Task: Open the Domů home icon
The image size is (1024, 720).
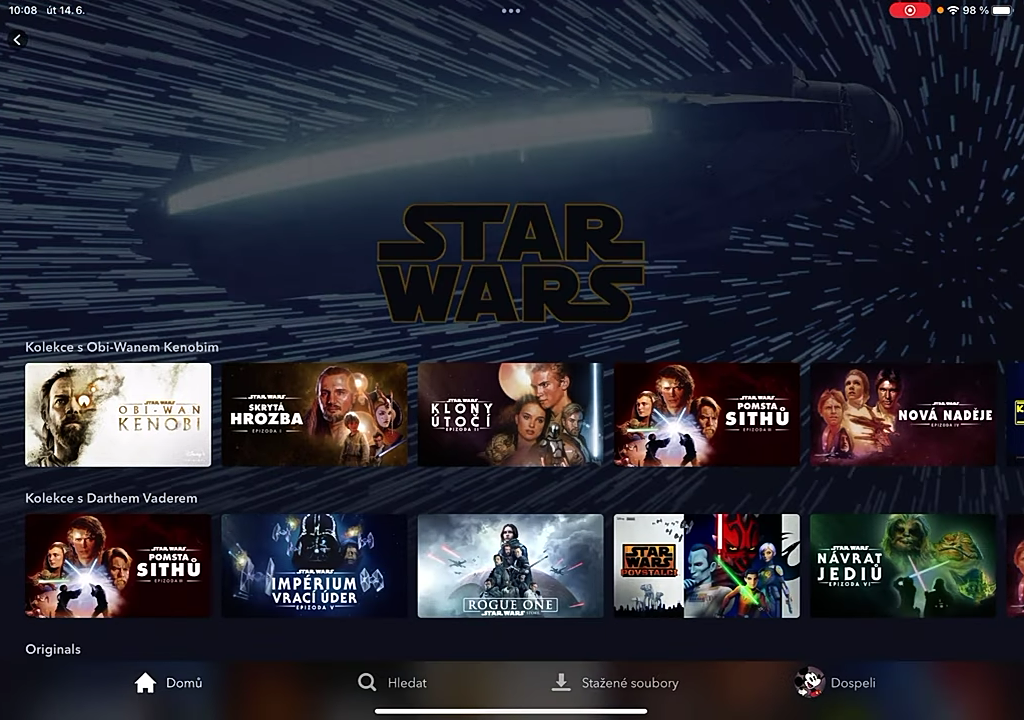Action: click(x=143, y=682)
